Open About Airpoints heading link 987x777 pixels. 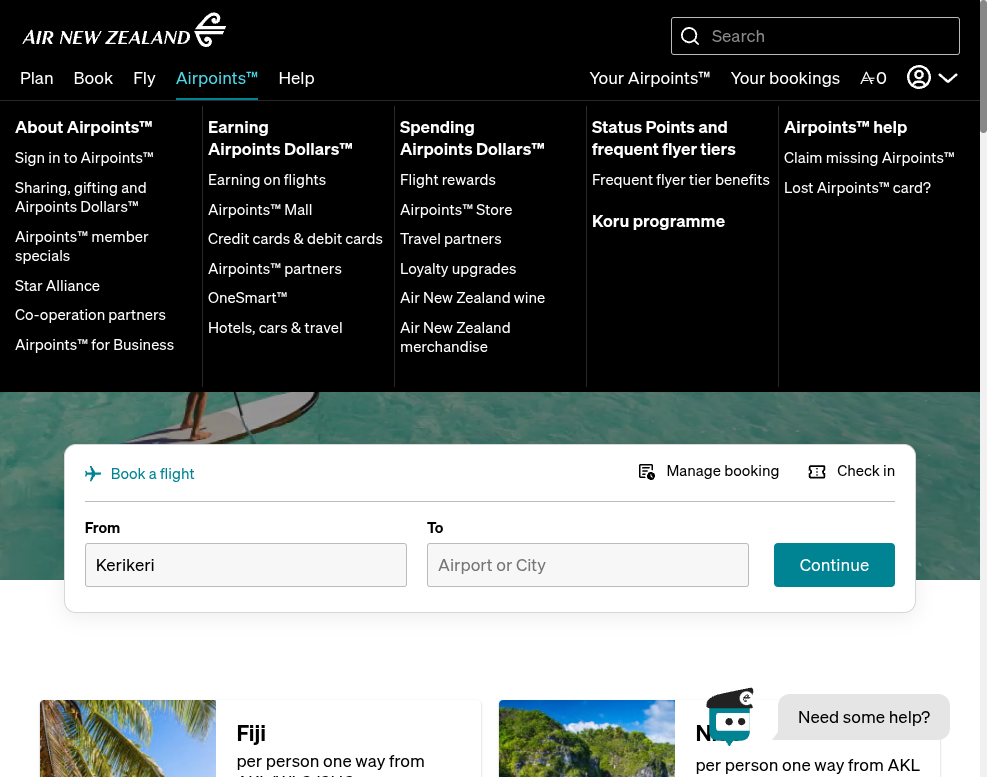click(x=84, y=127)
